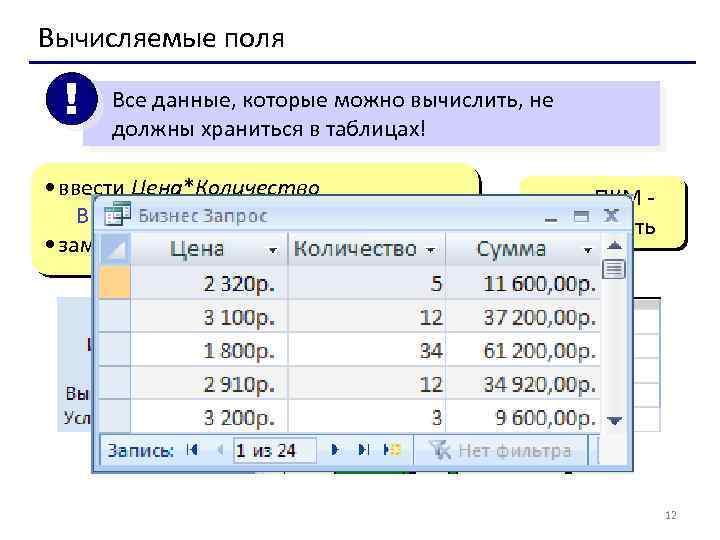Image resolution: width=720 pixels, height=540 pixels.
Task: Select the row with price 2 910р.
Action: pyautogui.click(x=115, y=384)
